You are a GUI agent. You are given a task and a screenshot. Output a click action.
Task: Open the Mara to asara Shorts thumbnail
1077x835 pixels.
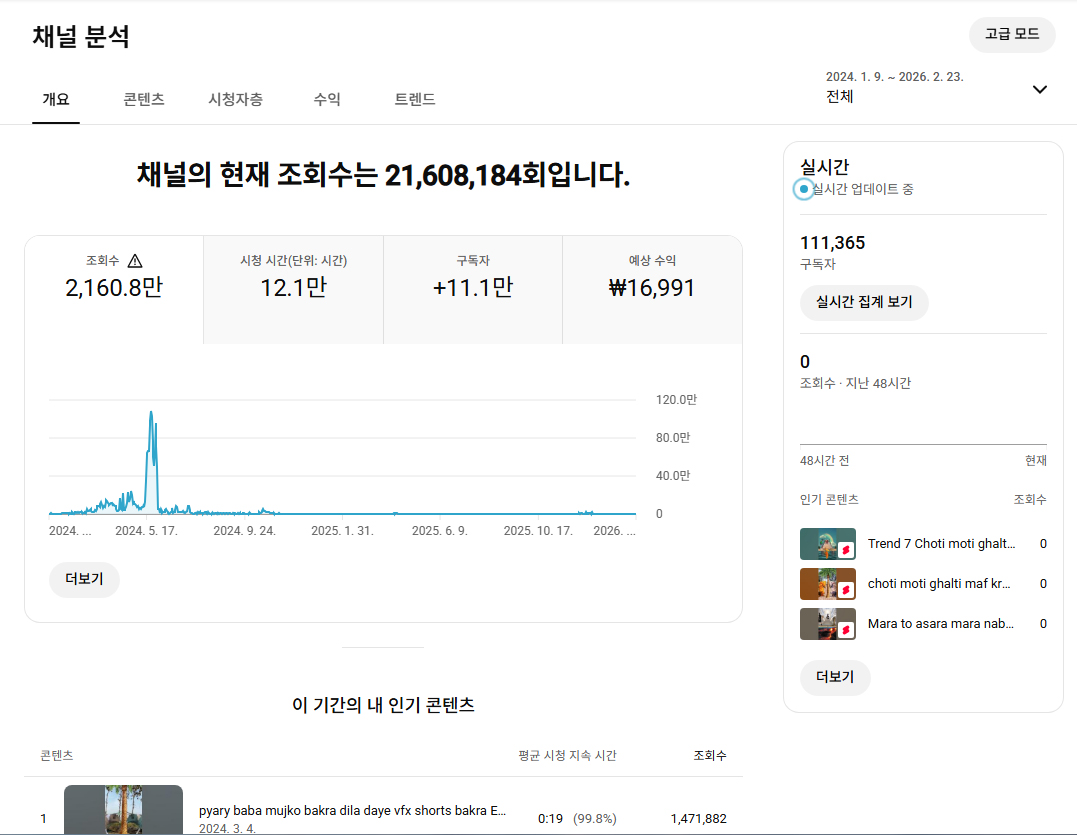(827, 624)
